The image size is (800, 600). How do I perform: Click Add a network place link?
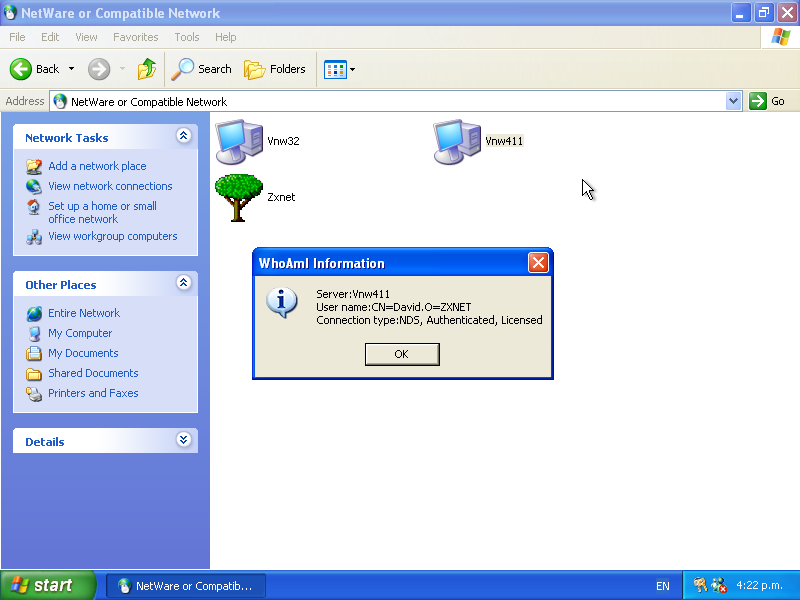pyautogui.click(x=97, y=166)
